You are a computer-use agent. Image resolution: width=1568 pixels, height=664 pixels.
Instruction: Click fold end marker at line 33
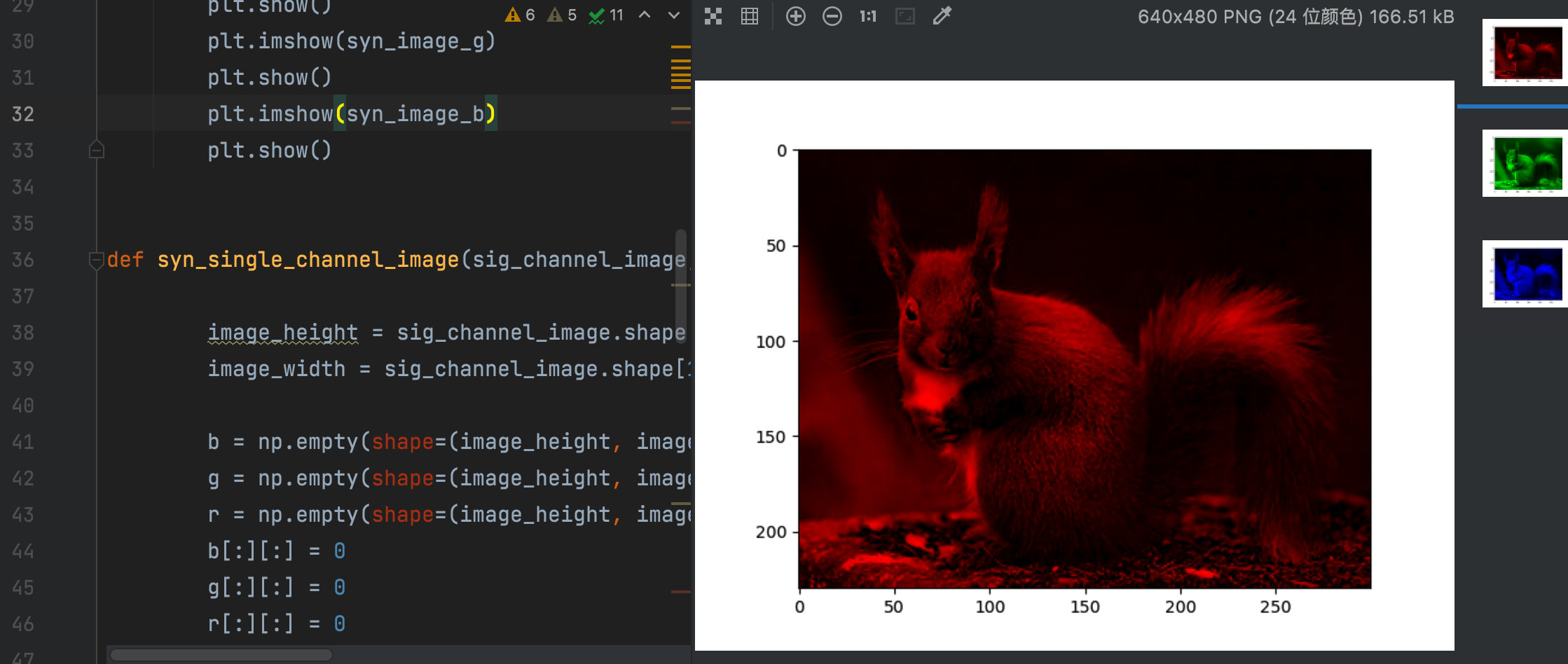click(97, 149)
